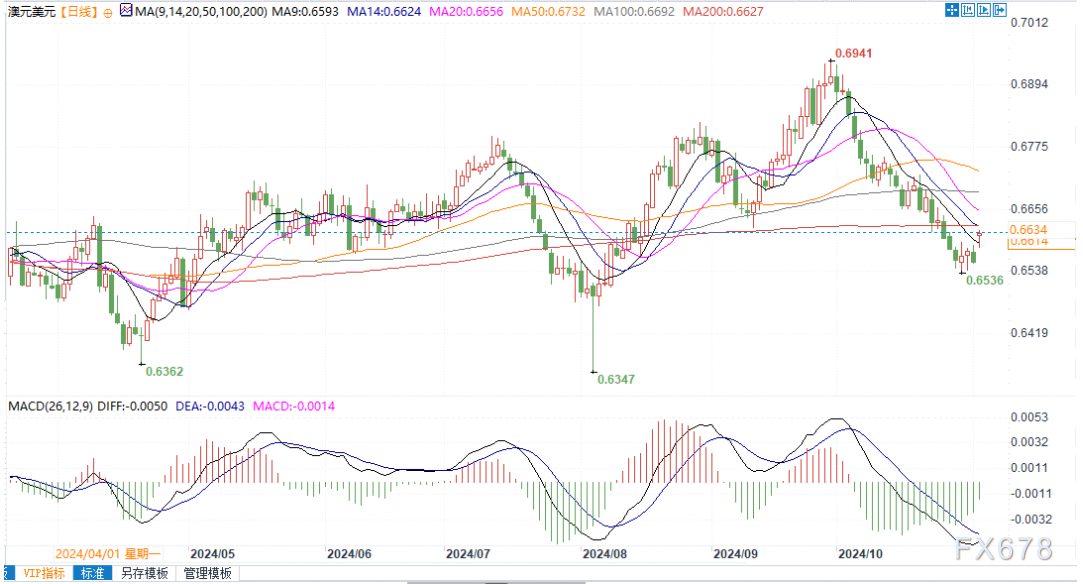Open the MA indicator chart icon

click(x=125, y=11)
